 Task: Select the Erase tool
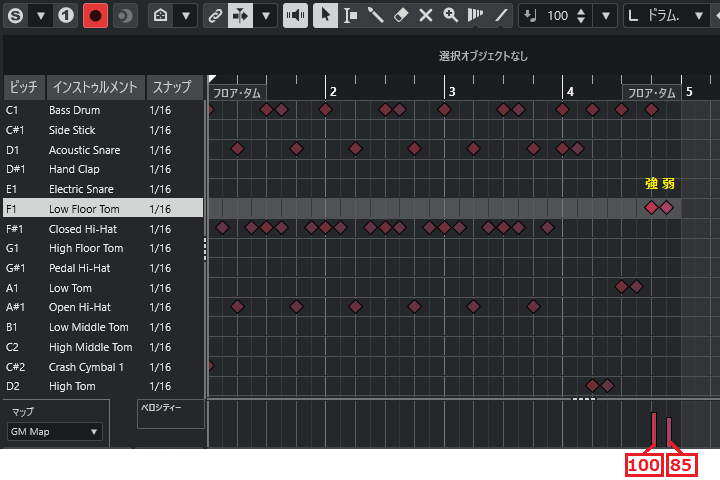coord(401,16)
